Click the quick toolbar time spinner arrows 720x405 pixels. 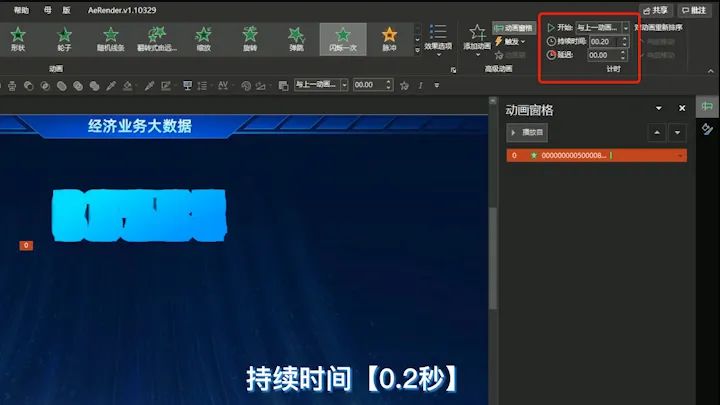388,85
